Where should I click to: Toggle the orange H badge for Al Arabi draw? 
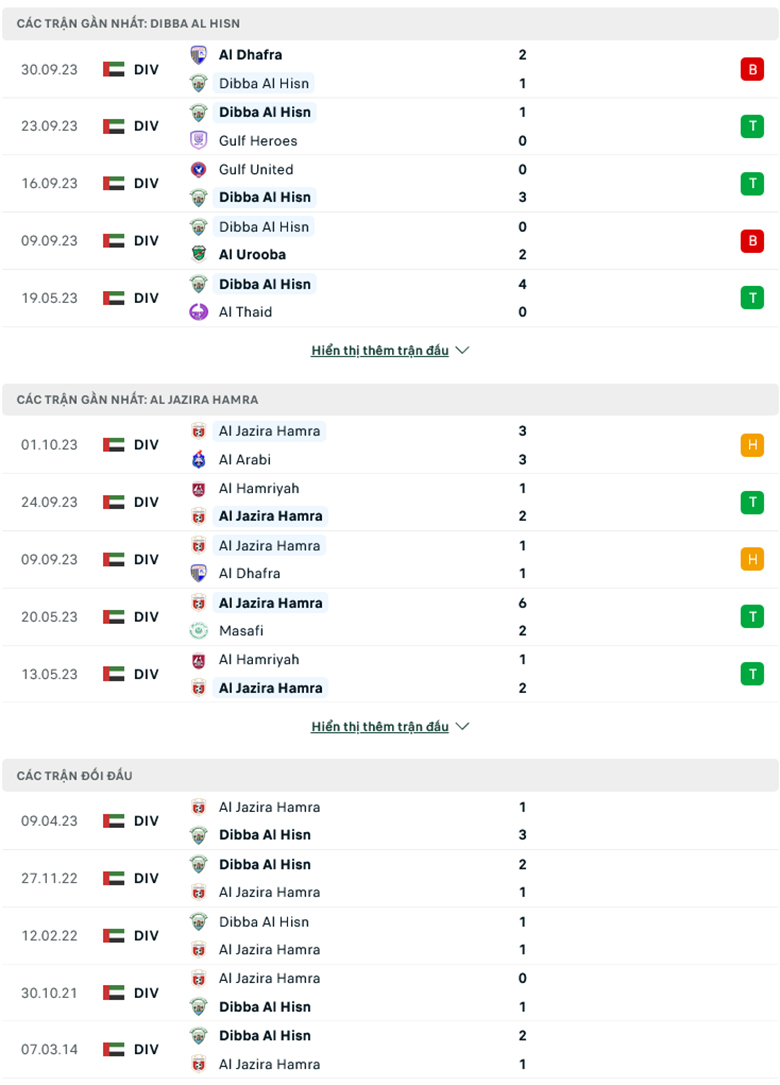pos(752,445)
